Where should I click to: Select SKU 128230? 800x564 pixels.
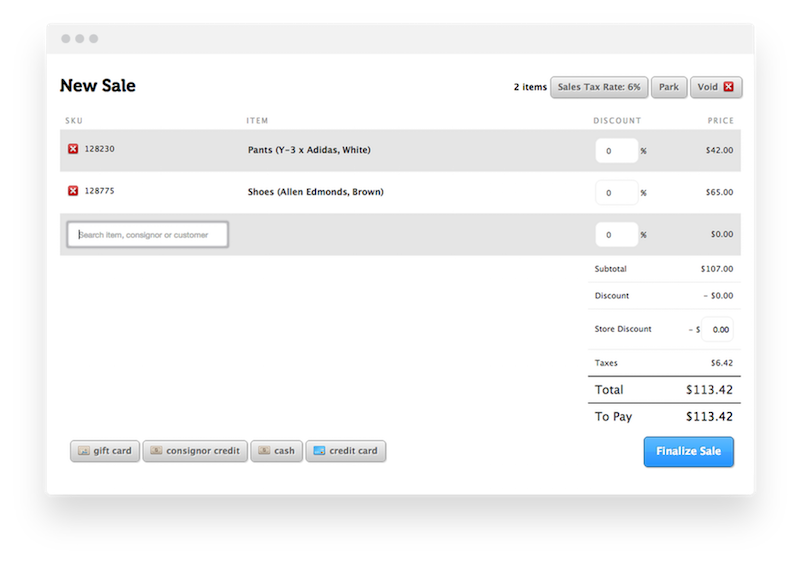tap(99, 149)
